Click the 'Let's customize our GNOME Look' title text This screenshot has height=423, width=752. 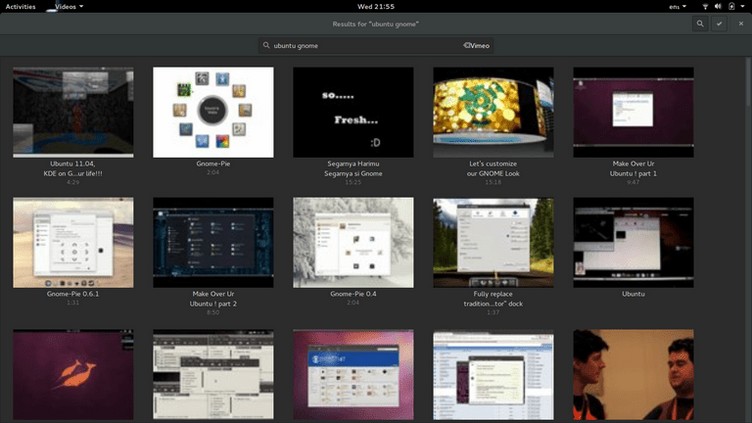493,168
